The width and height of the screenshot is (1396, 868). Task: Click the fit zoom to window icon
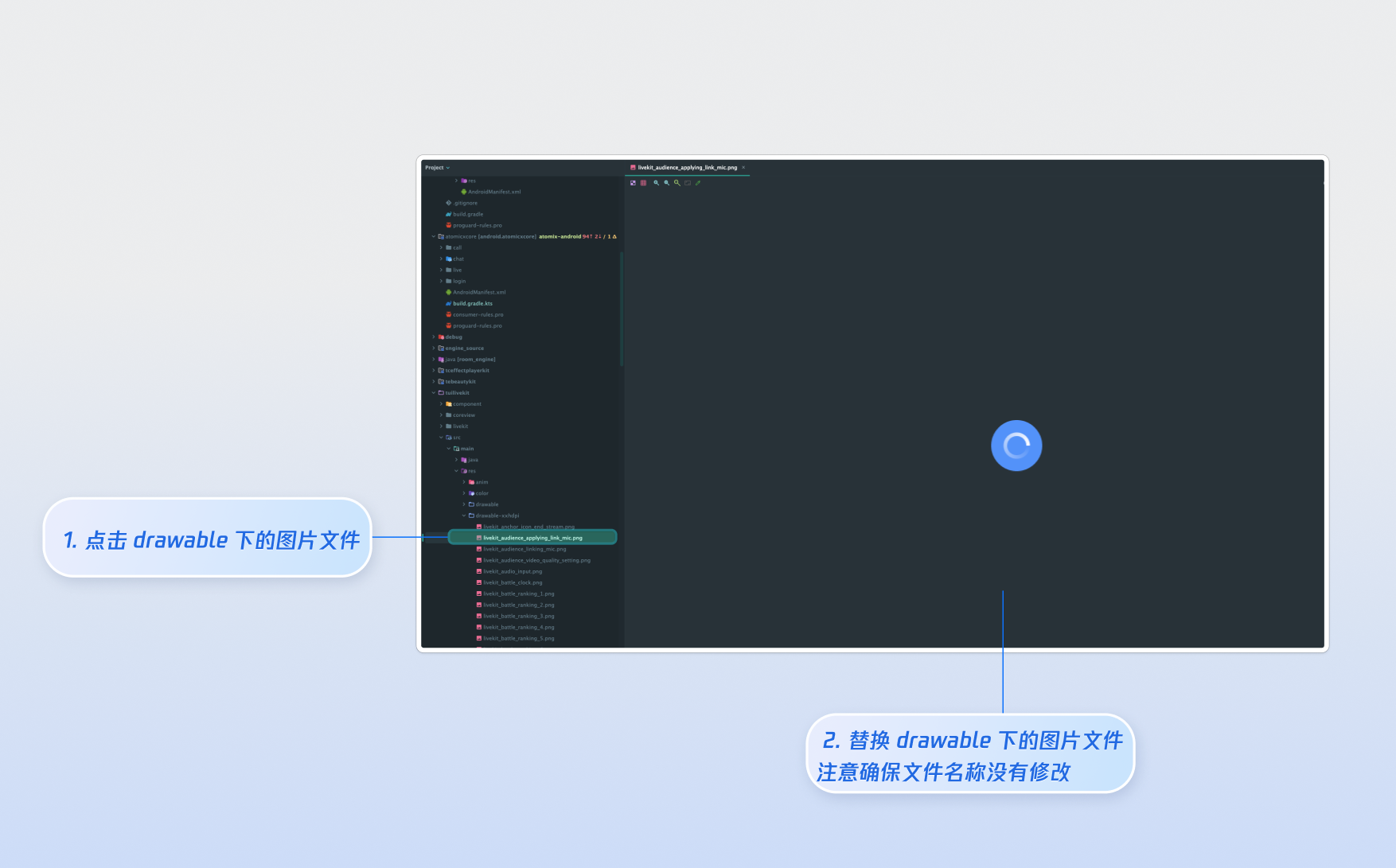click(688, 183)
